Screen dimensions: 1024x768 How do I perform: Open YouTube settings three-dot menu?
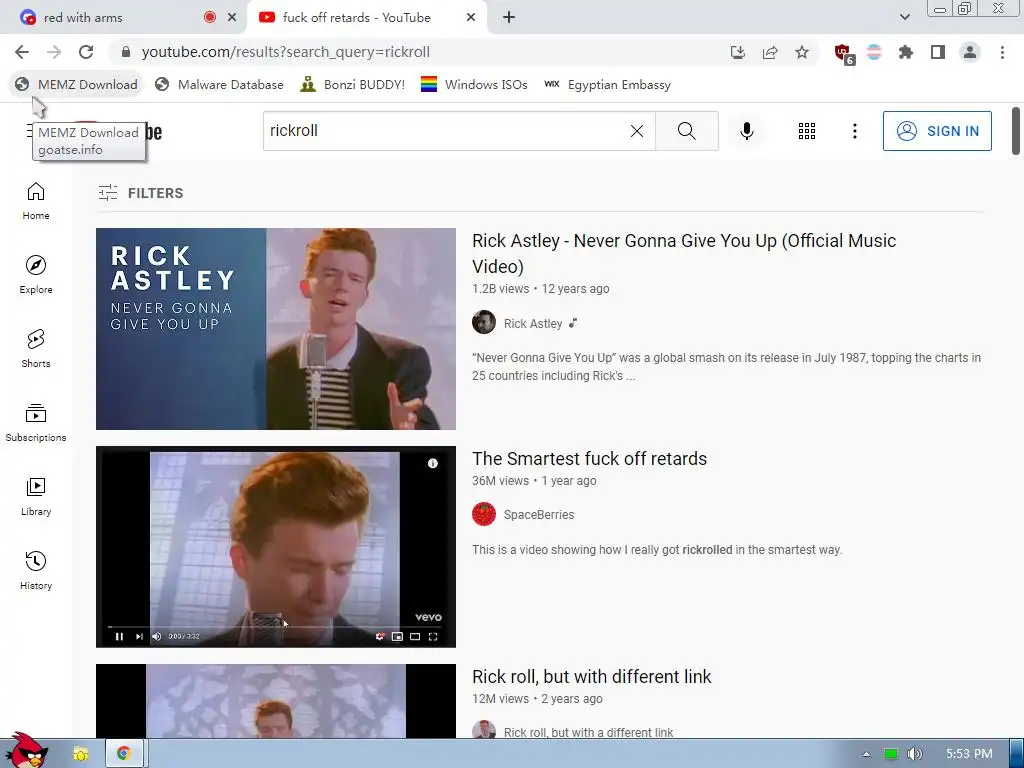click(854, 131)
